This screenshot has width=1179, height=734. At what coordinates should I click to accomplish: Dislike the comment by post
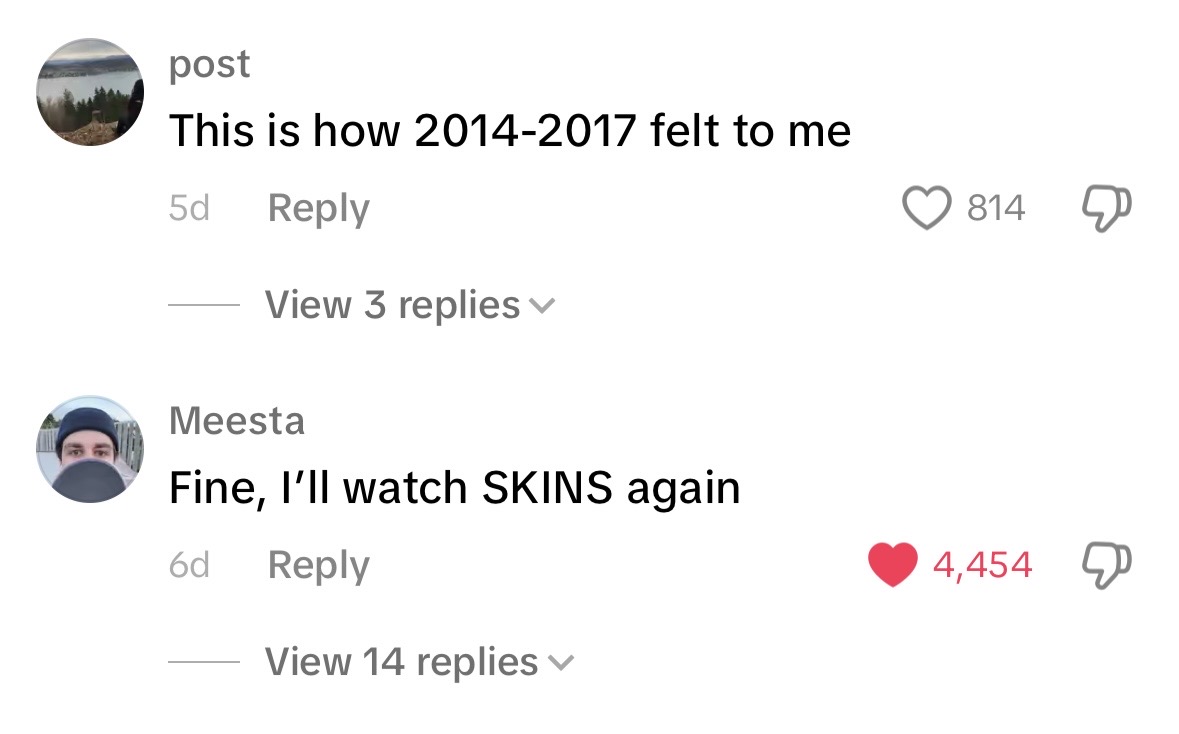pyautogui.click(x=1108, y=208)
